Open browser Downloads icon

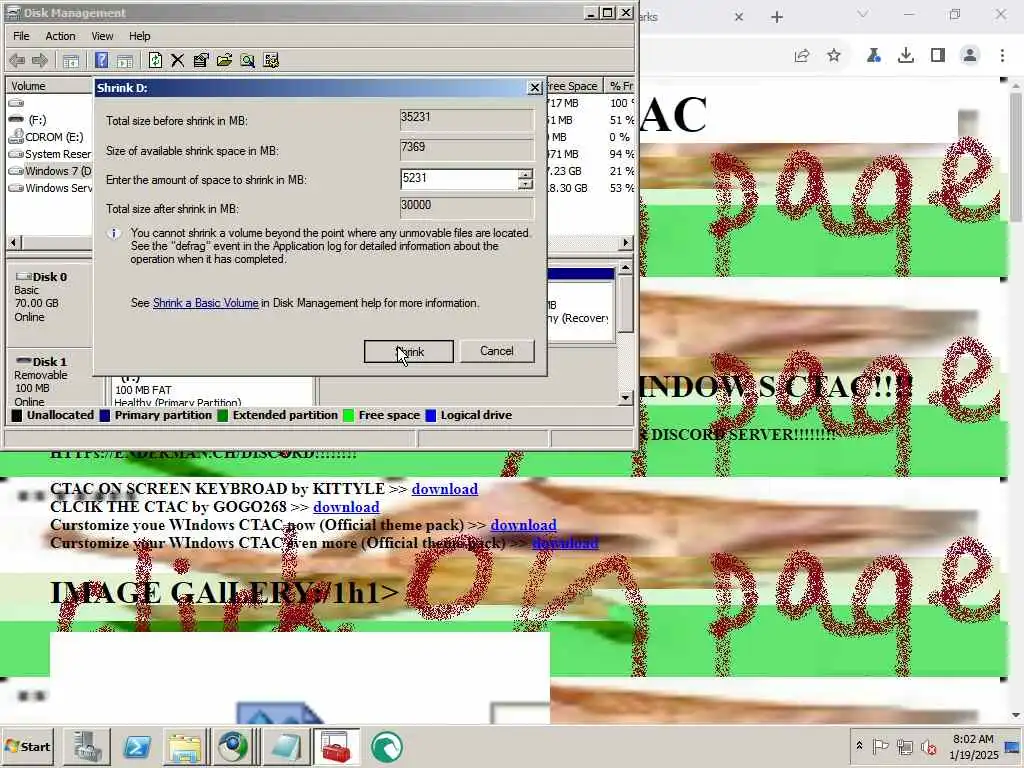(x=906, y=56)
